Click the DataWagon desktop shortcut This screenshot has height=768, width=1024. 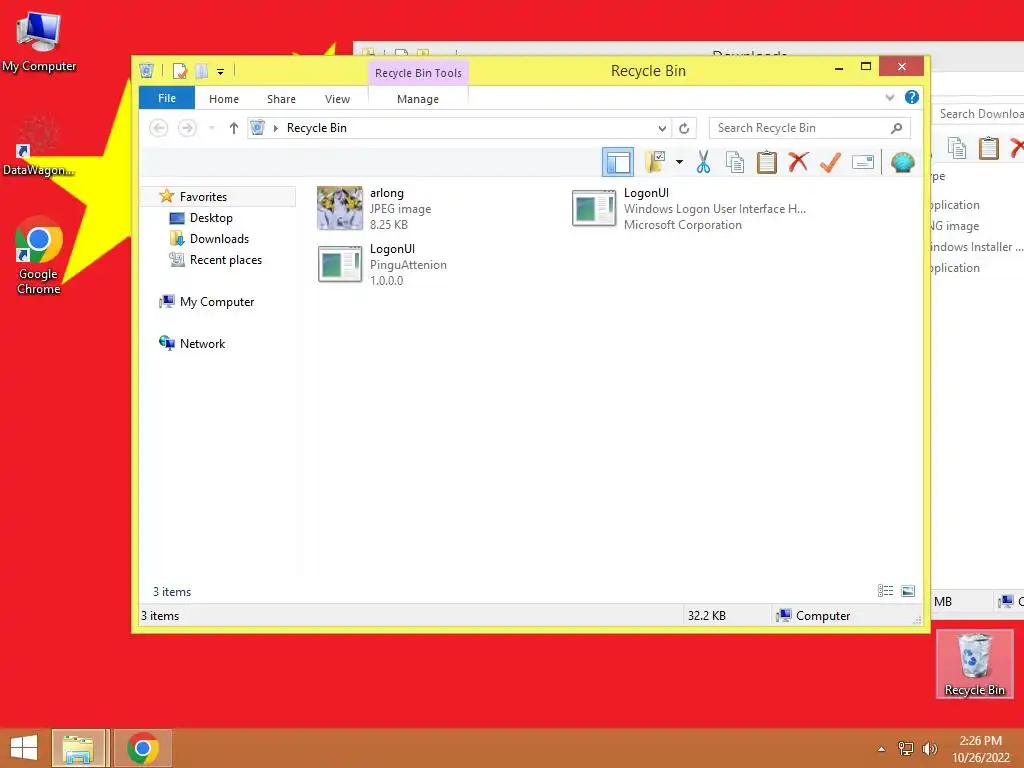(x=39, y=146)
